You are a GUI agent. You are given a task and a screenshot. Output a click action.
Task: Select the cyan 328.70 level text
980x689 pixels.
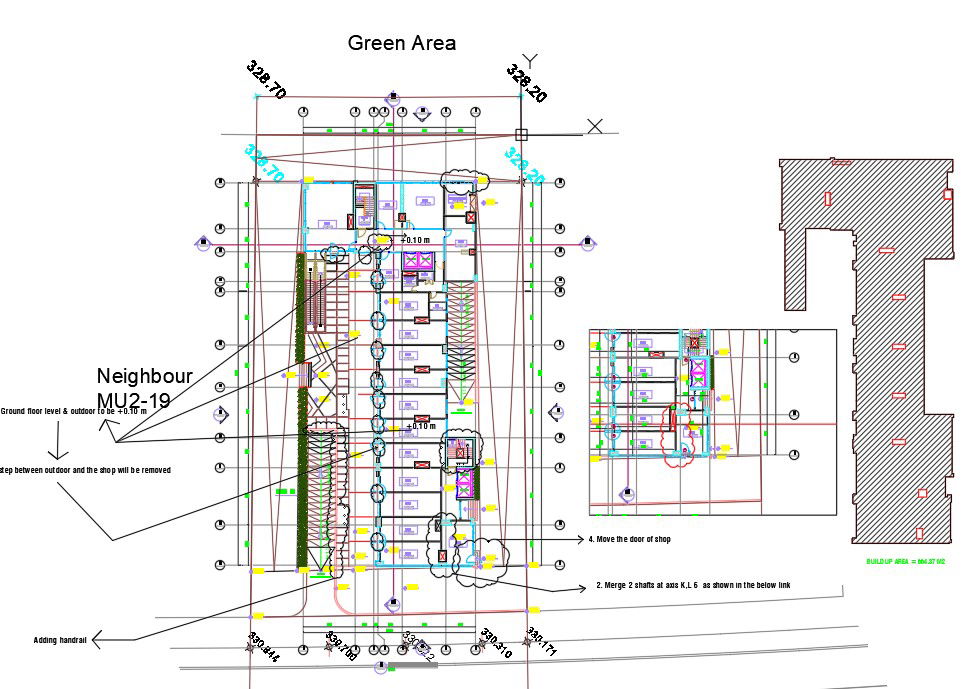264,163
